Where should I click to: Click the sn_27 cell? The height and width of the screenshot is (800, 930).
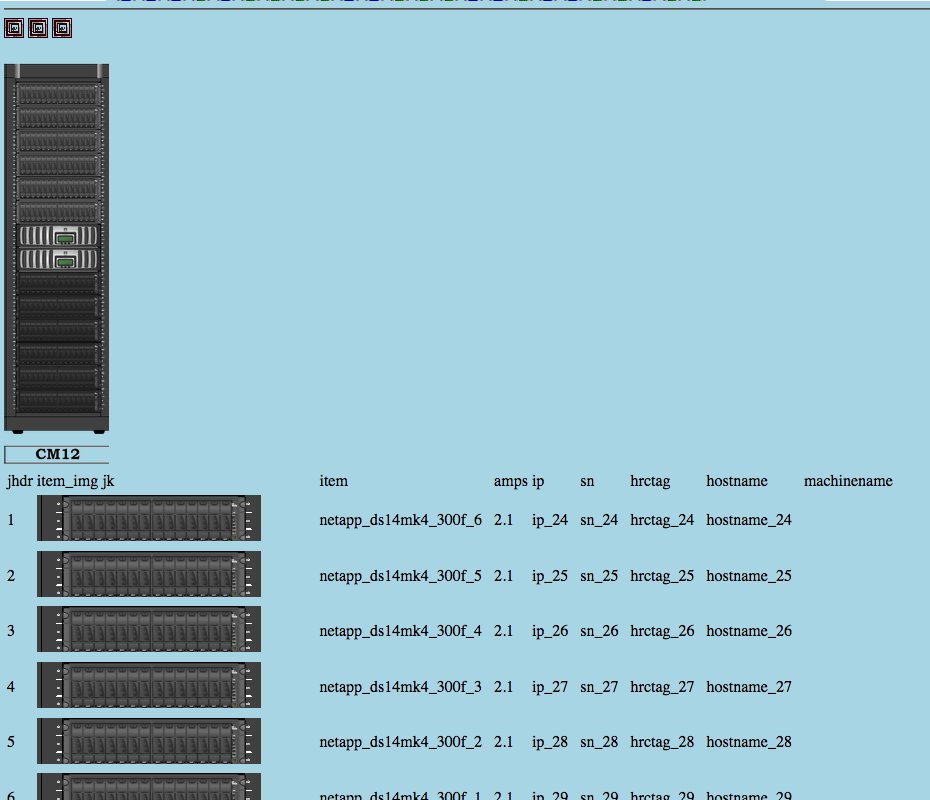point(599,687)
